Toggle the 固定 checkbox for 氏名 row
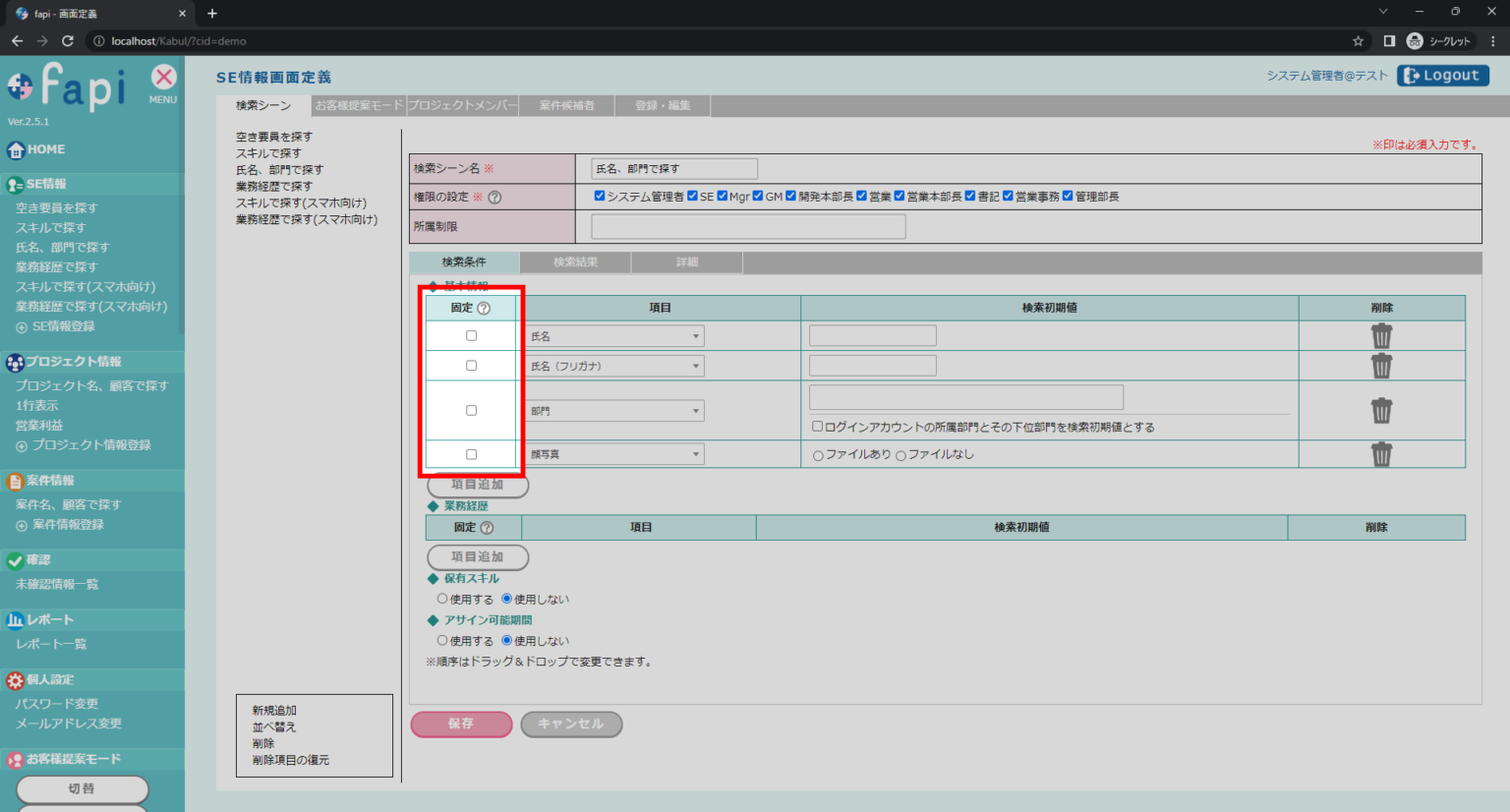The height and width of the screenshot is (812, 1510). click(471, 336)
